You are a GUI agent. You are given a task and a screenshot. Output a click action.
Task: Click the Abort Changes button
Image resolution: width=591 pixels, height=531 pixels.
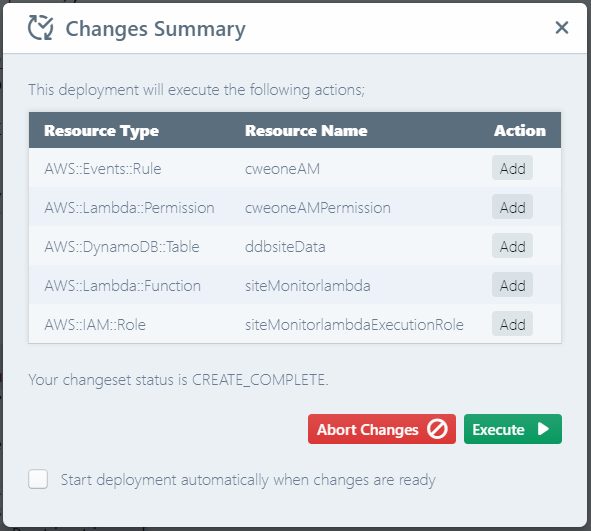[x=382, y=429]
